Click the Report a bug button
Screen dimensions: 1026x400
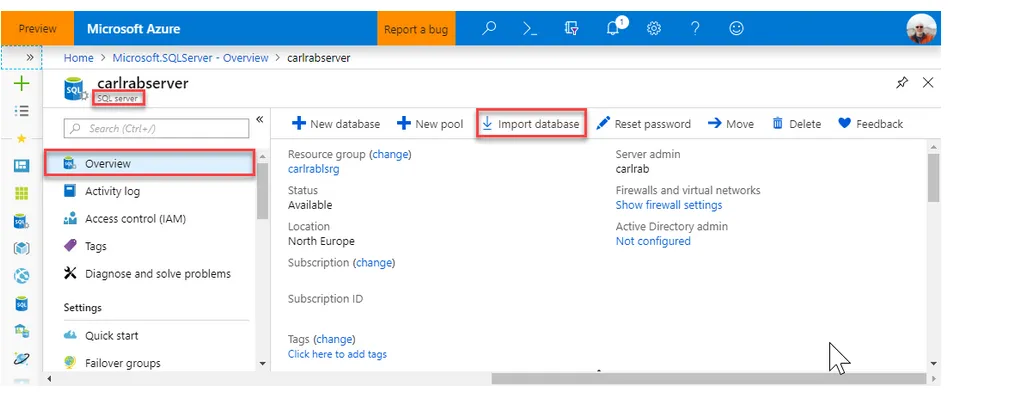(x=416, y=29)
